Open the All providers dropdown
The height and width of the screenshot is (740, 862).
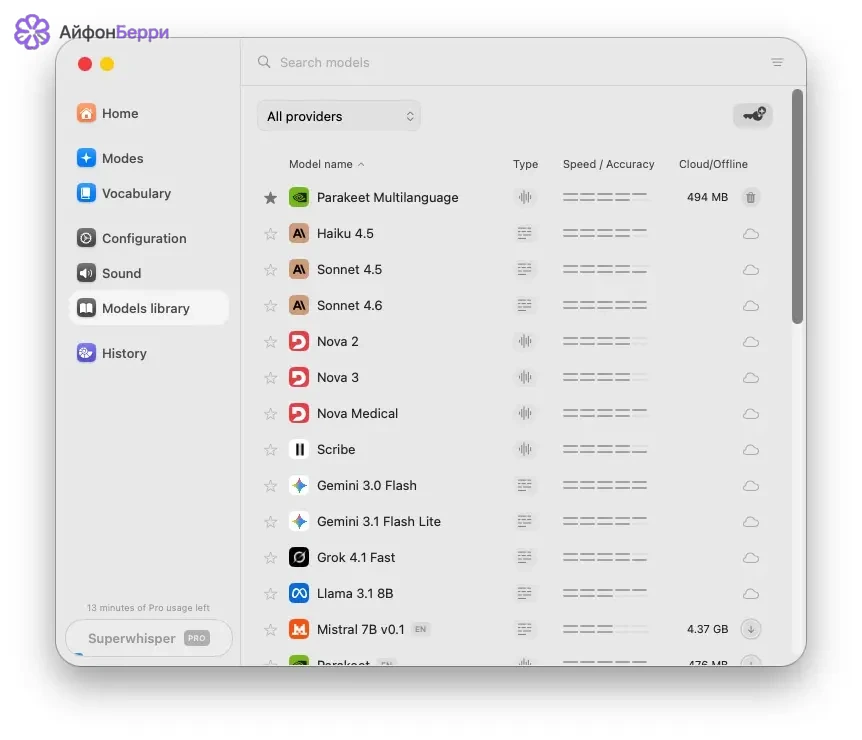click(339, 116)
